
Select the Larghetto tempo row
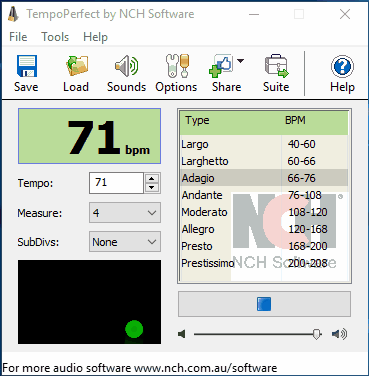click(x=264, y=161)
